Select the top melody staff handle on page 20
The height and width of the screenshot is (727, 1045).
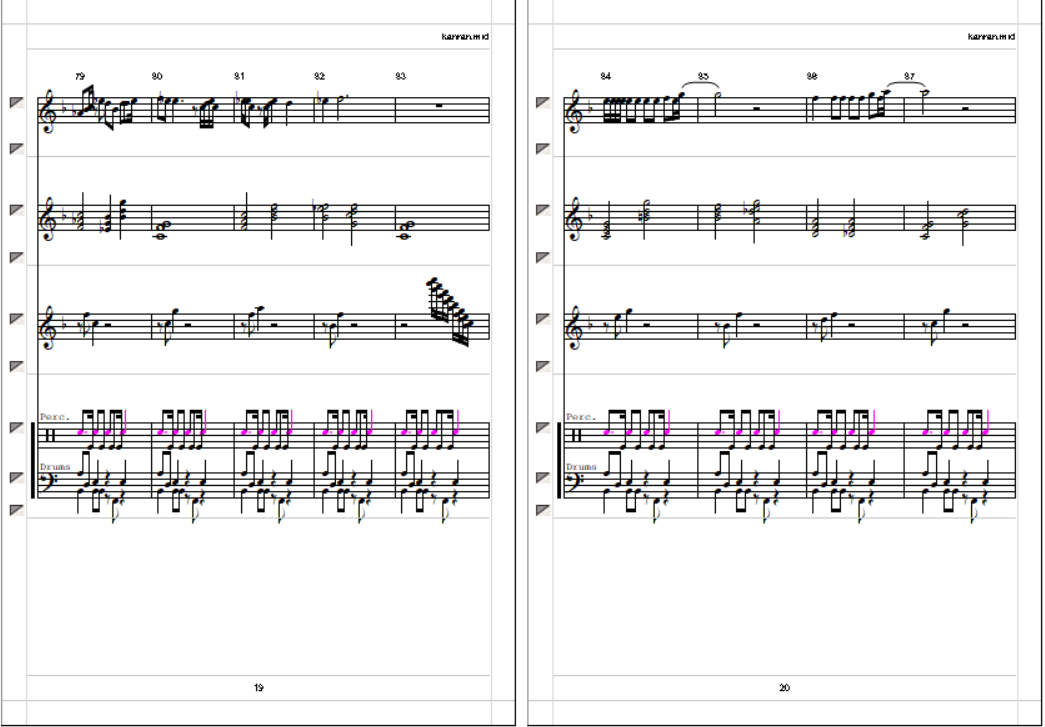(544, 103)
